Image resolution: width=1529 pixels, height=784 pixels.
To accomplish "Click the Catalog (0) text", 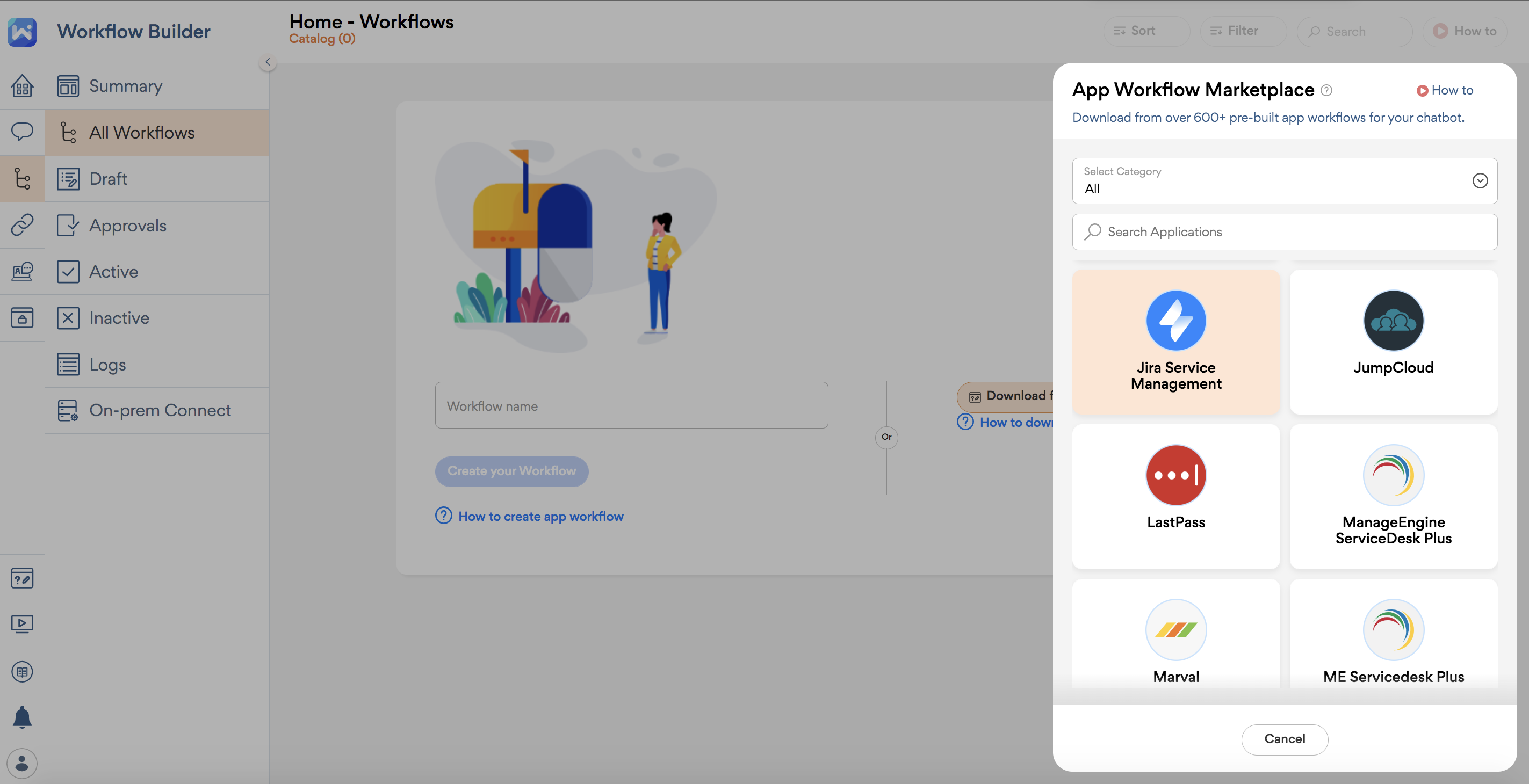I will click(x=322, y=39).
